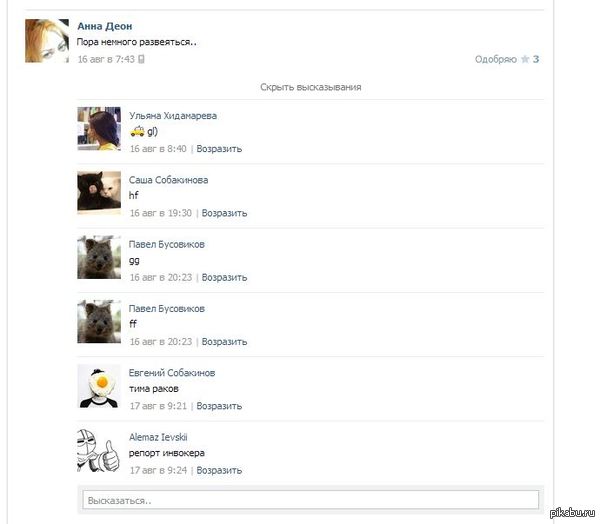600x524 pixels.
Task: Reply to Саша Собакинова's hf comment
Action: [x=224, y=213]
